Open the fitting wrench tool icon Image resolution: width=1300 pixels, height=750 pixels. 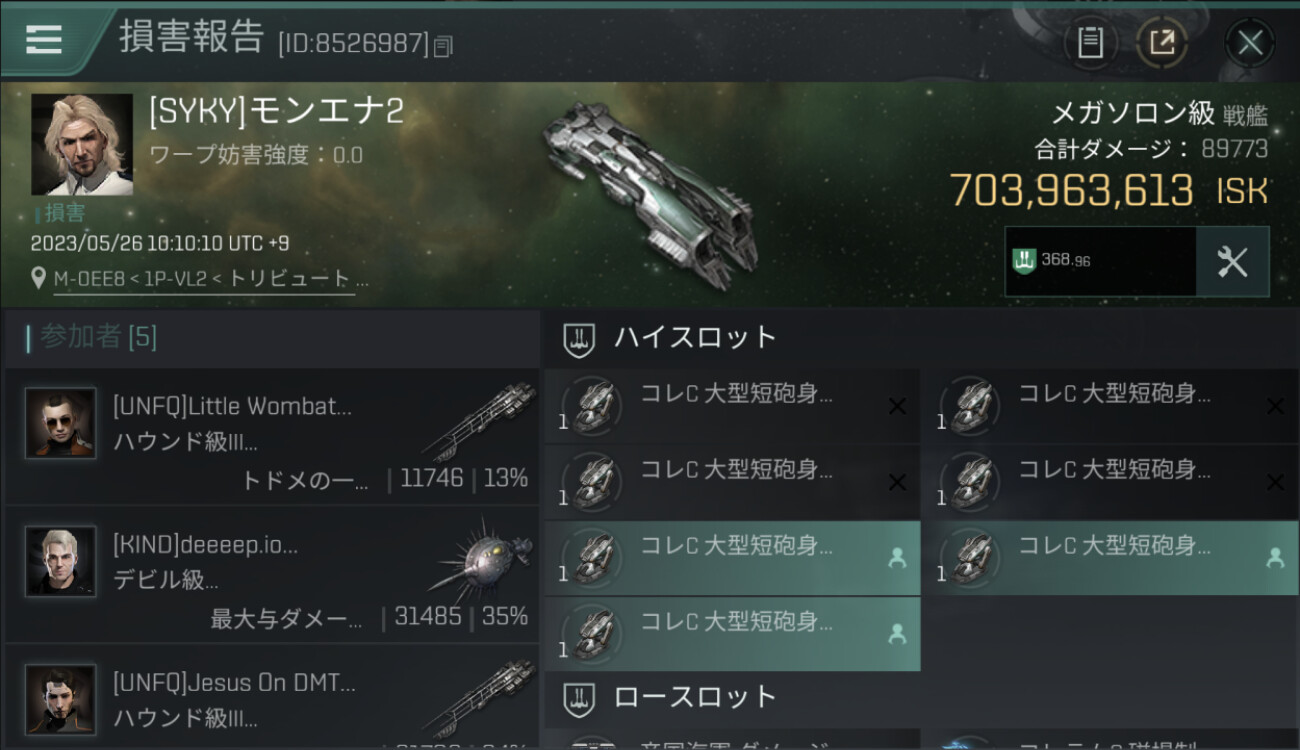coord(1232,262)
